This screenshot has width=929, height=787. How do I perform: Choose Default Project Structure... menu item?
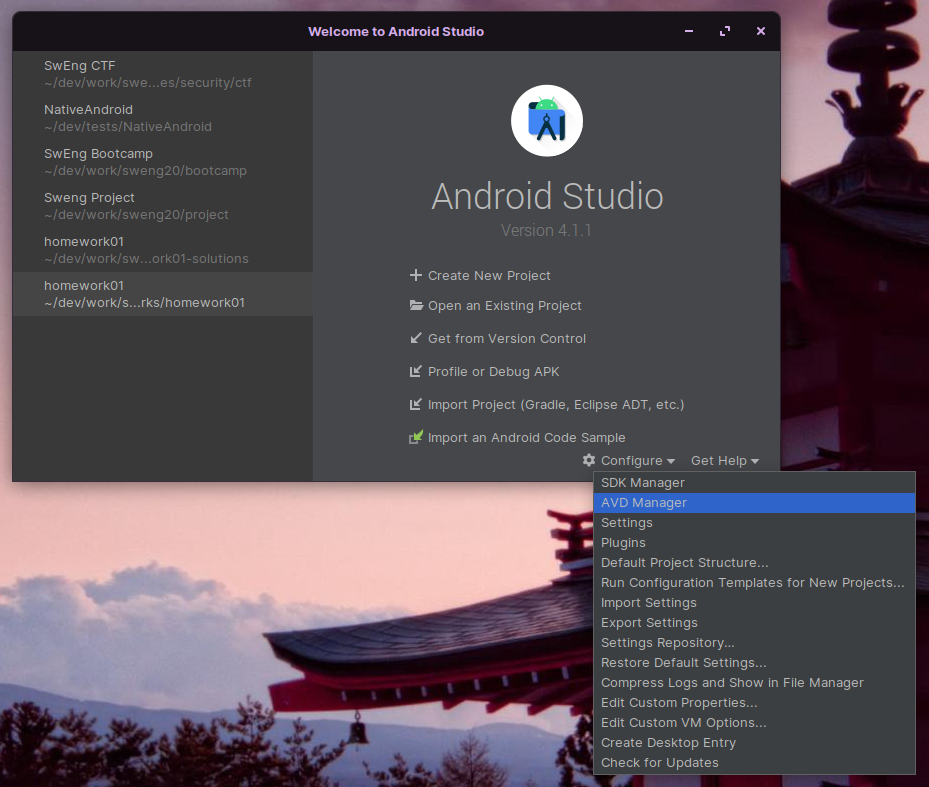754,562
